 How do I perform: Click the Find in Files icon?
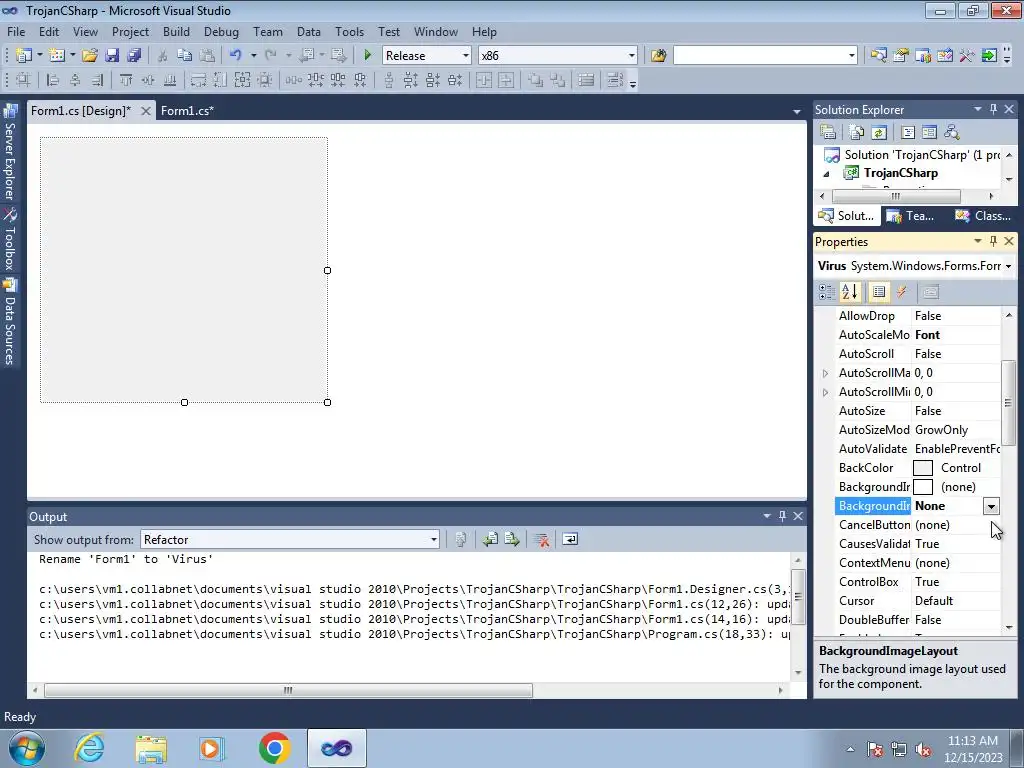tap(658, 56)
